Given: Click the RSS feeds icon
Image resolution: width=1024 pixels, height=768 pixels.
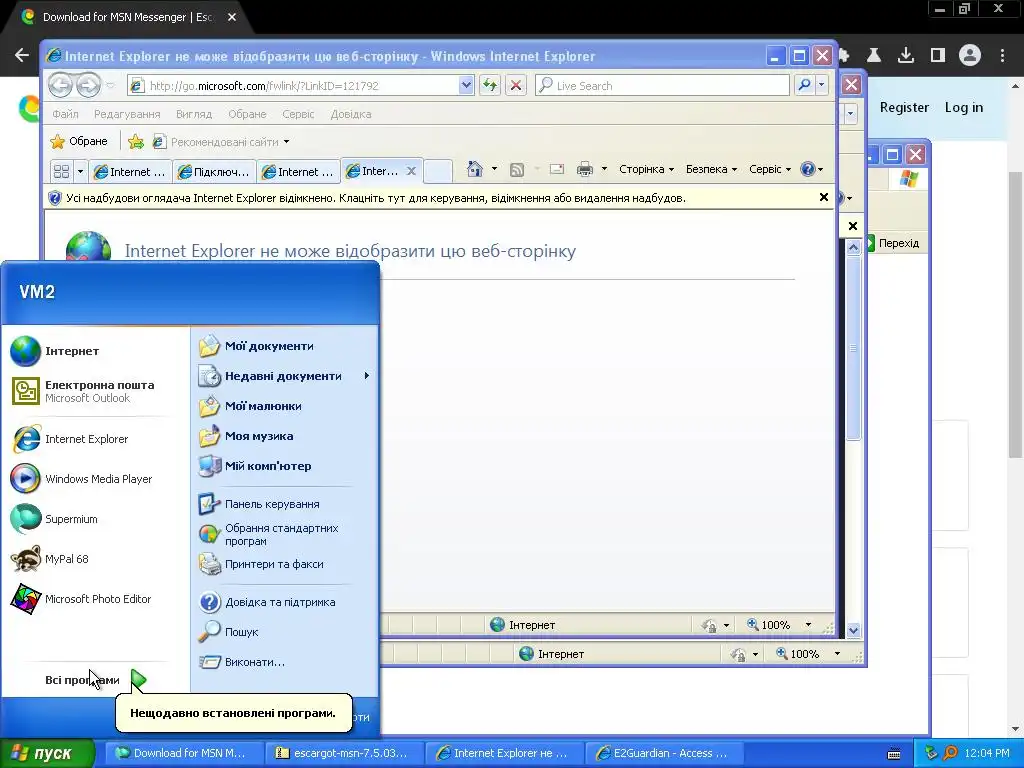Looking at the screenshot, I should (517, 170).
